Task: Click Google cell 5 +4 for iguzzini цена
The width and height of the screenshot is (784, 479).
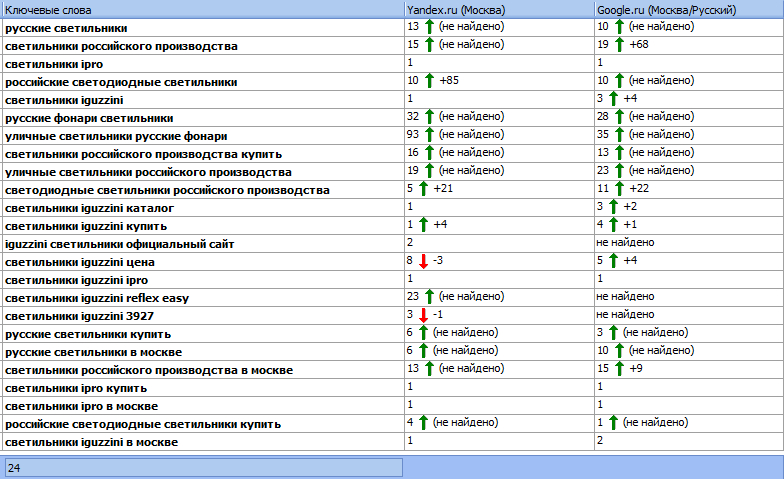Action: point(689,262)
